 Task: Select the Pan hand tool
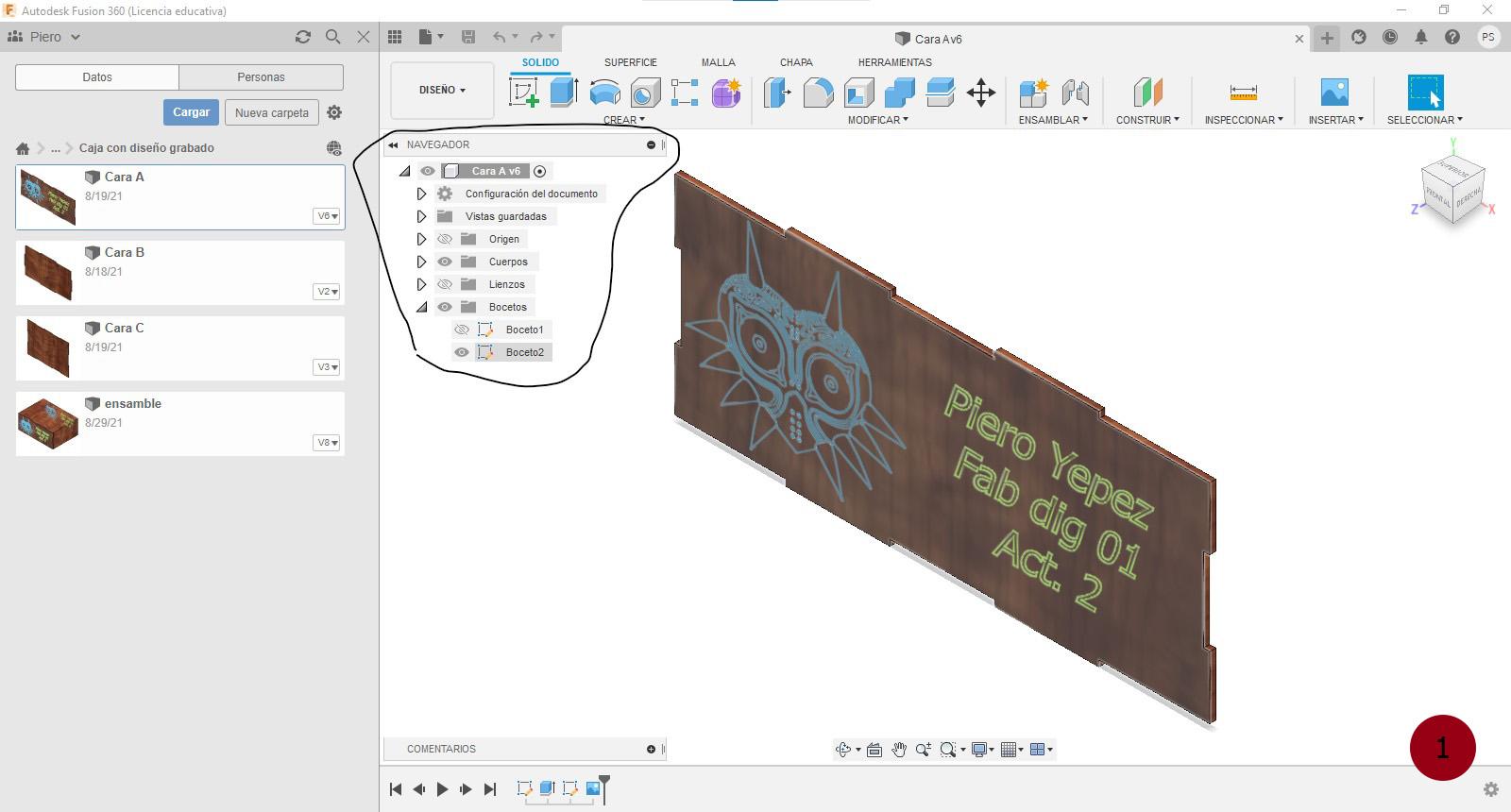coord(899,750)
